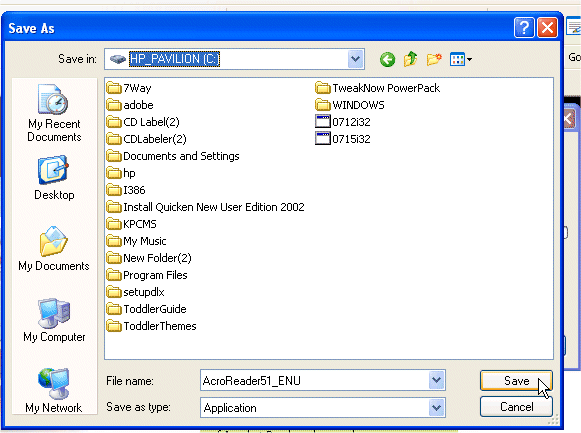Open My Recent Documents in the sidebar
This screenshot has width=581, height=433.
pyautogui.click(x=54, y=113)
